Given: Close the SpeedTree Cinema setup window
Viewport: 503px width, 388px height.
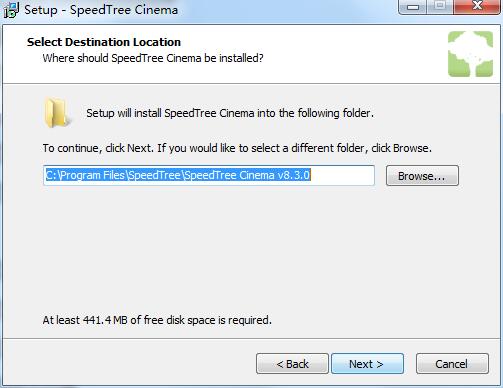Looking at the screenshot, I should pos(477,7).
